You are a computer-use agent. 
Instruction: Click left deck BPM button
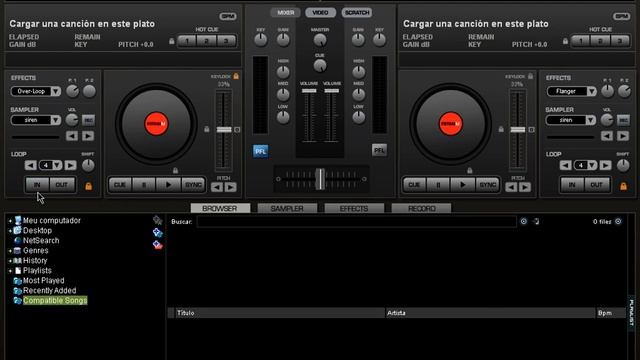[x=228, y=16]
